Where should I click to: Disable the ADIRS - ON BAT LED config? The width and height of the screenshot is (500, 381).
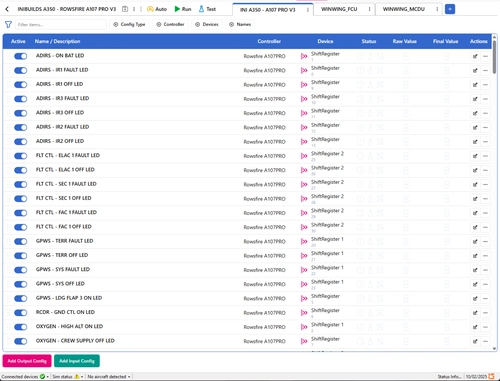[x=20, y=56]
